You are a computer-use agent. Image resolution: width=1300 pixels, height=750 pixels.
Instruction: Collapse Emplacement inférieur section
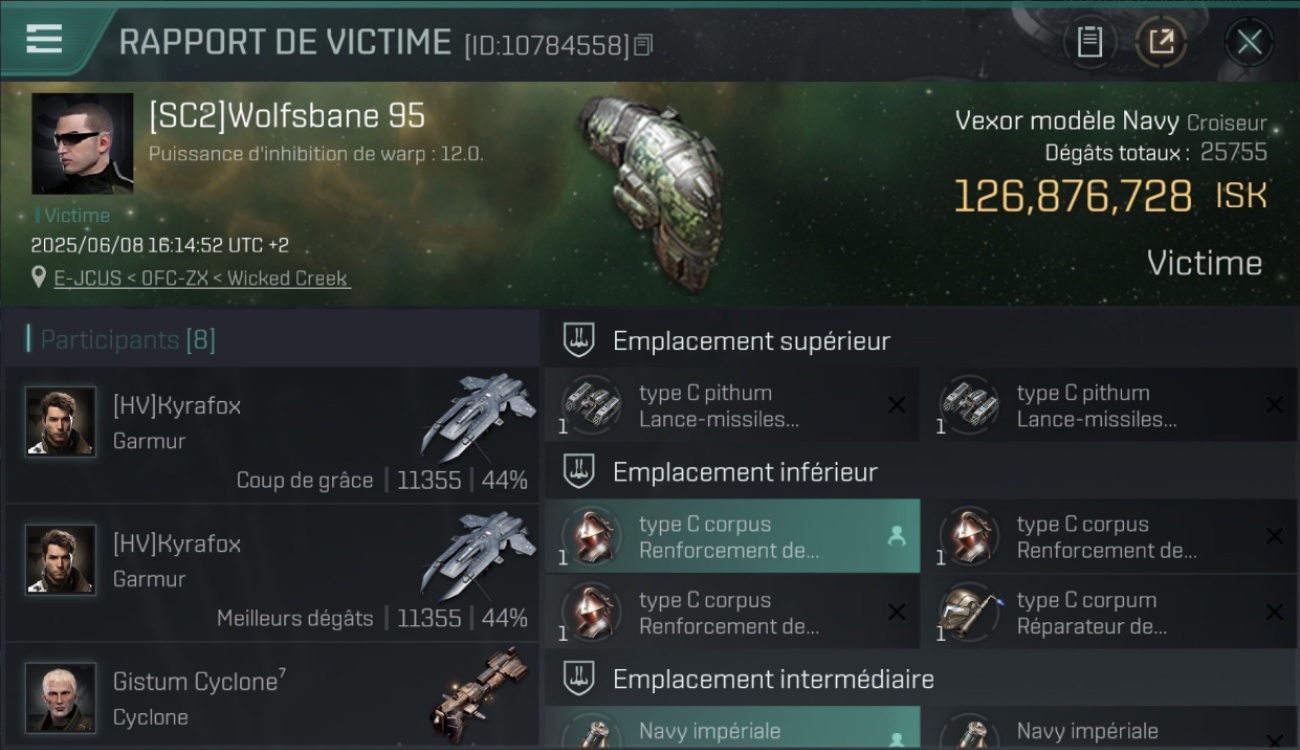pos(579,471)
